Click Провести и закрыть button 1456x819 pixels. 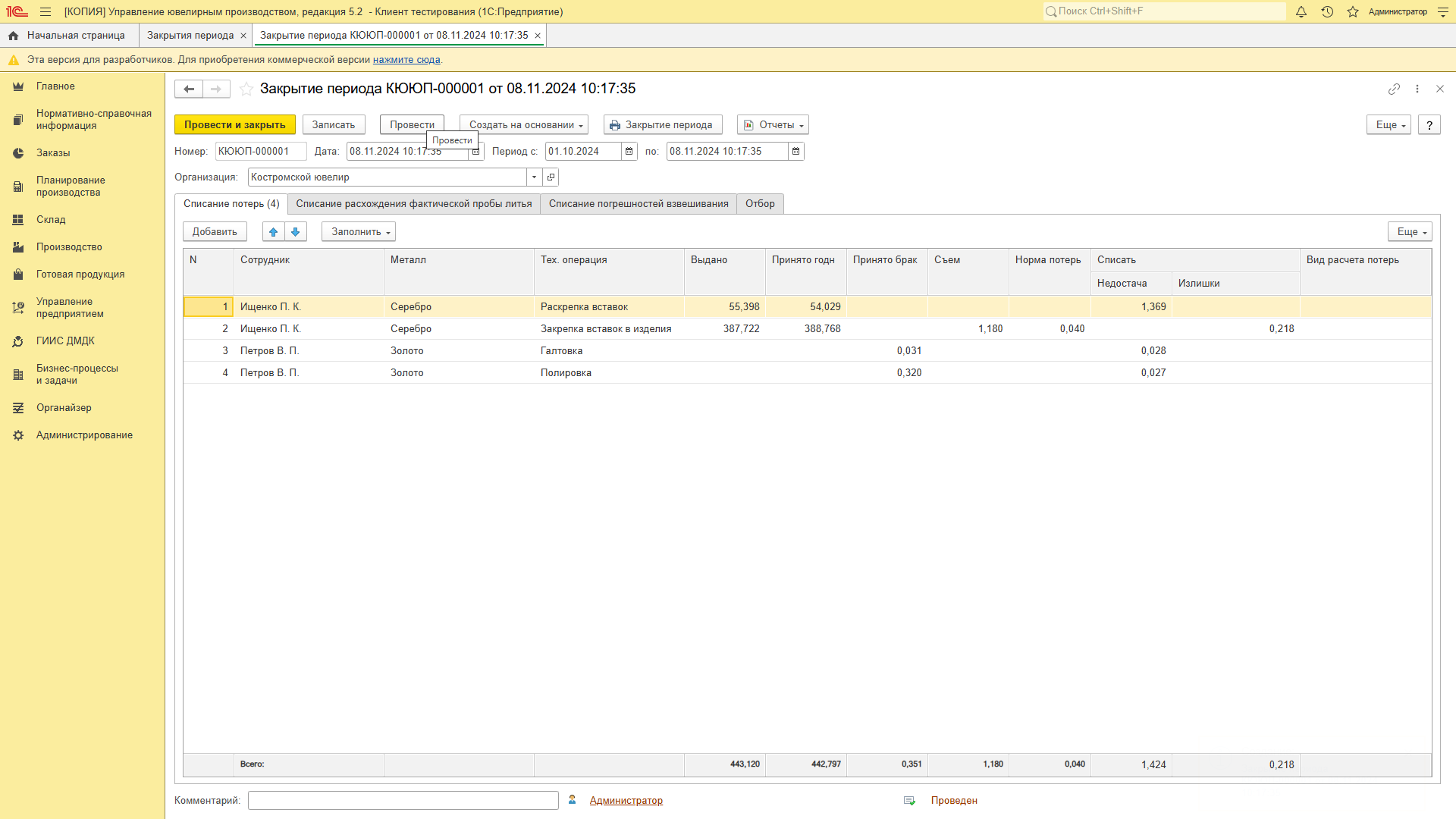point(235,125)
